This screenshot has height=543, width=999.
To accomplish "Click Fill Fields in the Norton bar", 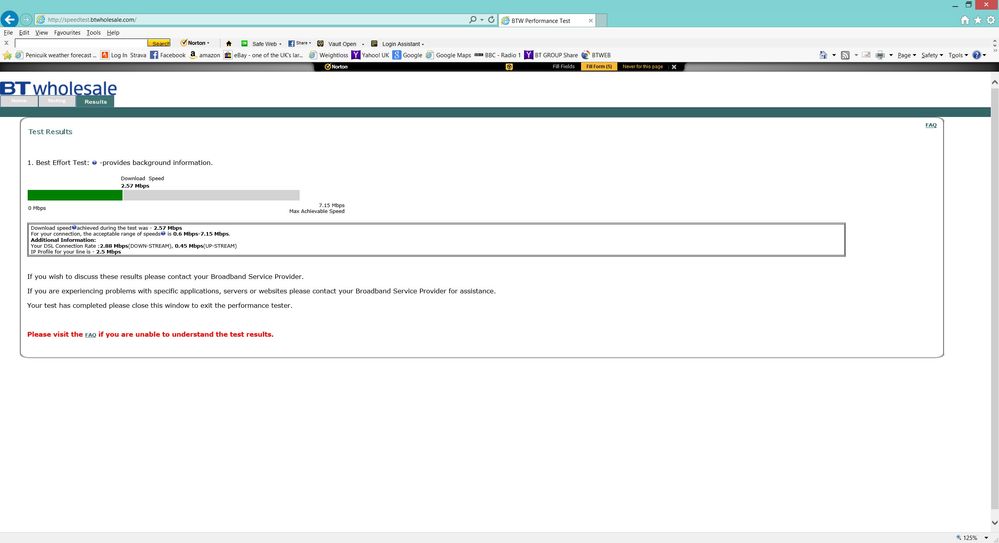I will [x=563, y=66].
